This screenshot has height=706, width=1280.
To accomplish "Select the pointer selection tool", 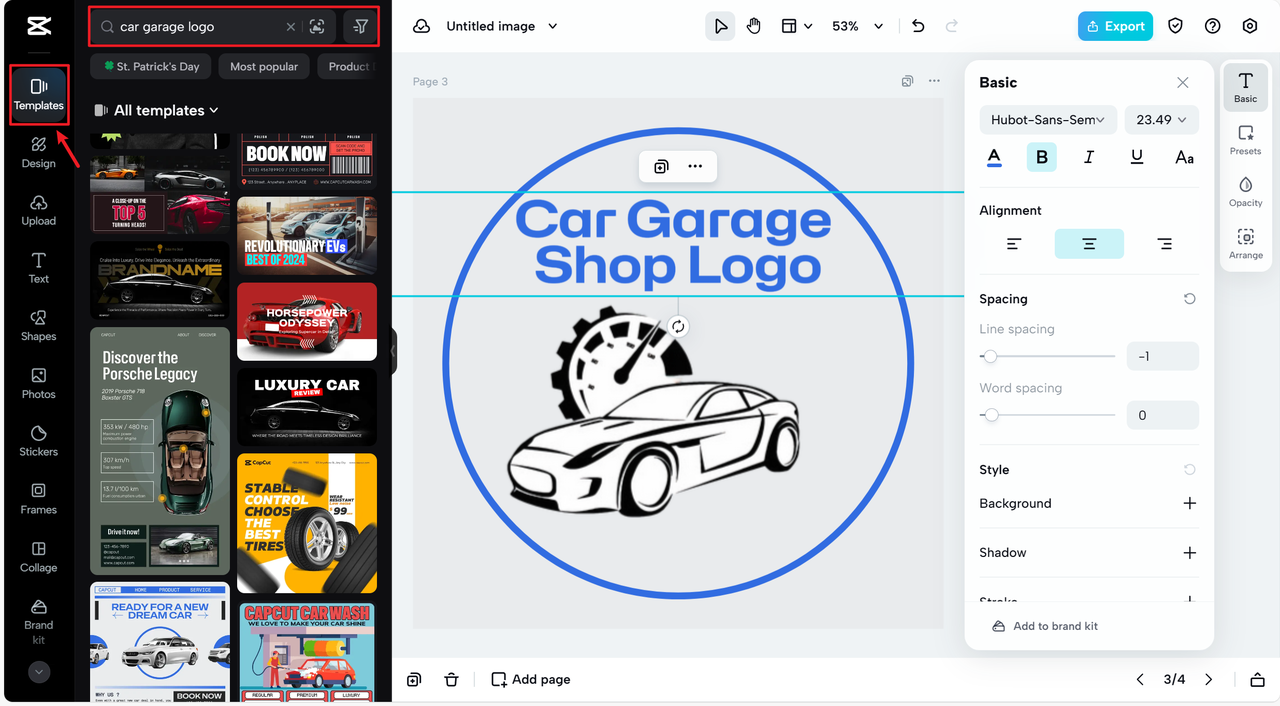I will click(x=720, y=26).
